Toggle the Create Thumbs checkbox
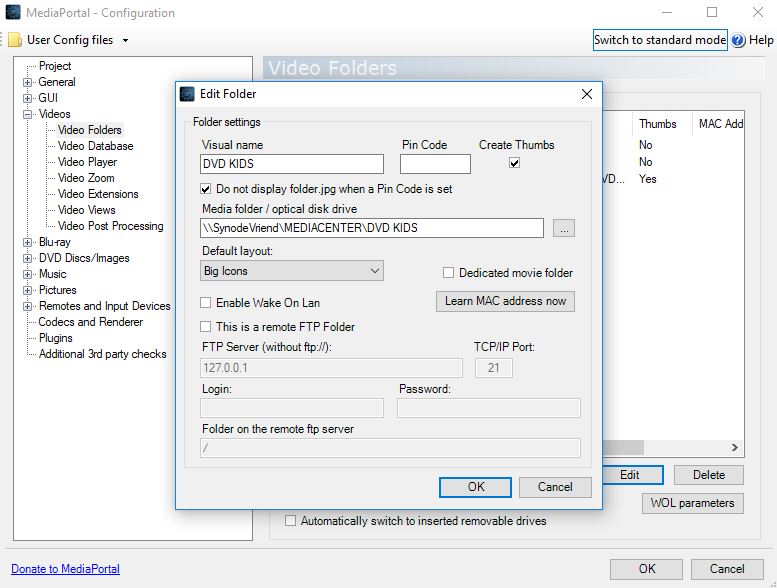Image resolution: width=777 pixels, height=588 pixels. 514,163
